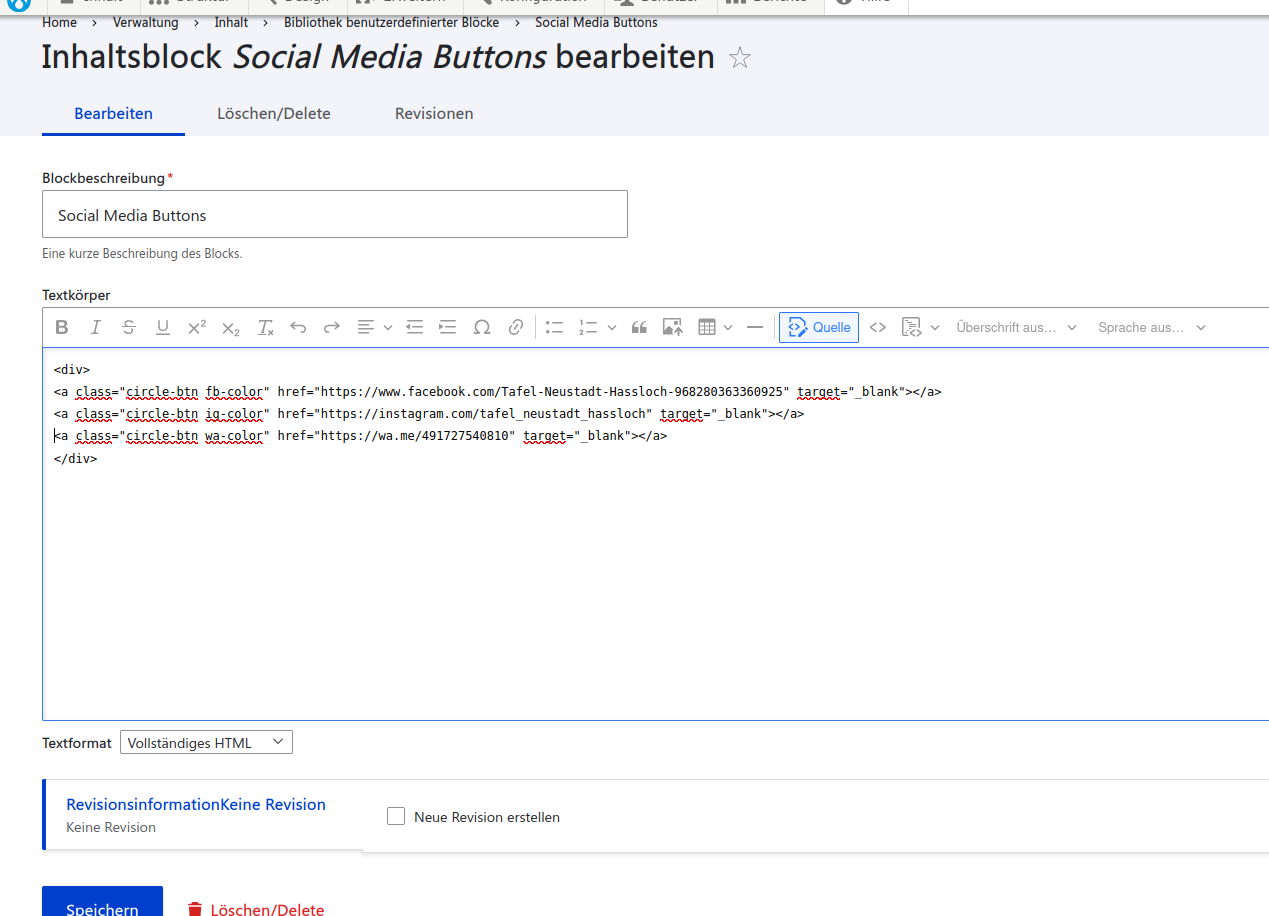Add the page to favorites with the star
The width and height of the screenshot is (1269, 916).
coord(739,58)
